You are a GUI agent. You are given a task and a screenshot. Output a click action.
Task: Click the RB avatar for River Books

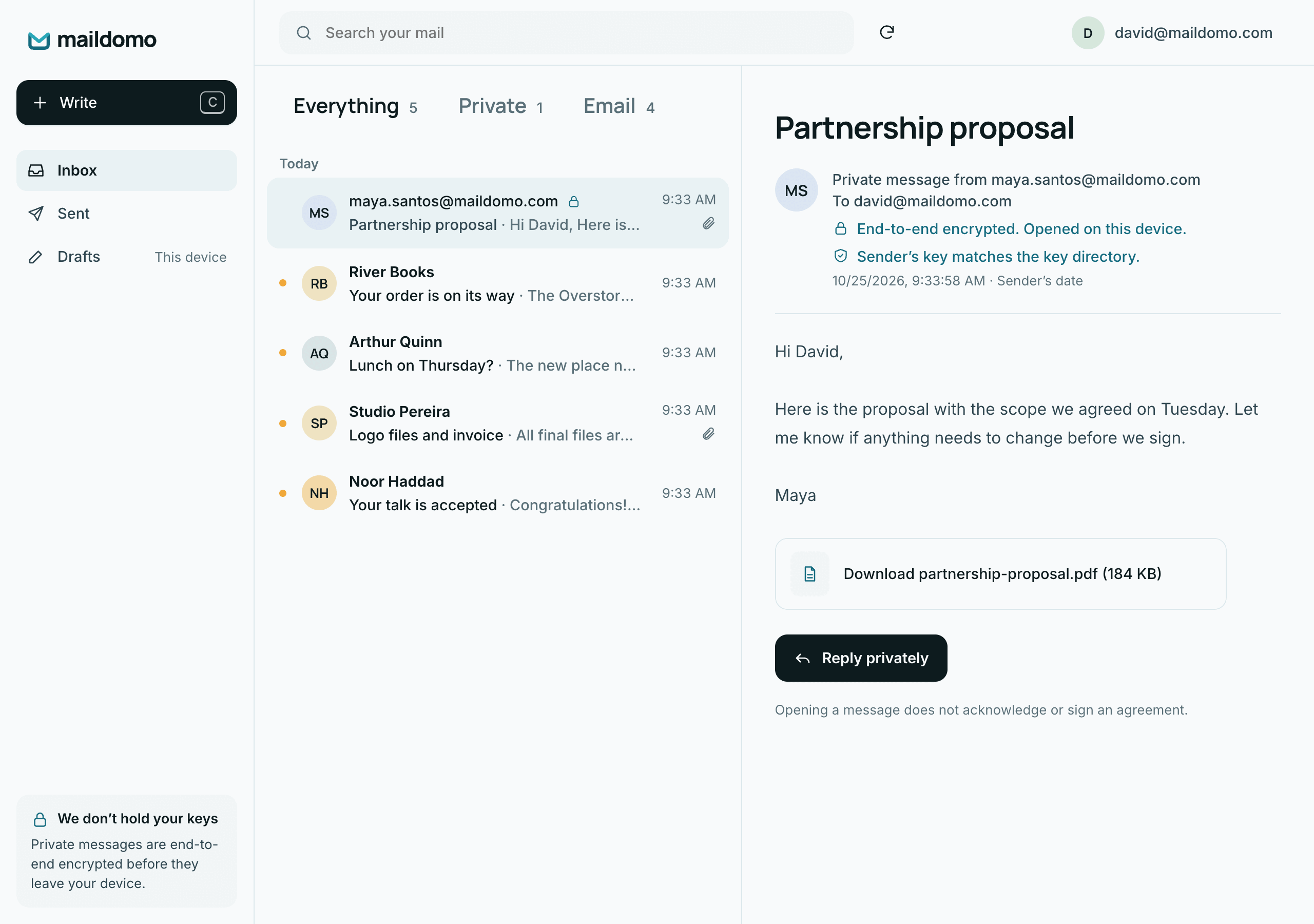319,283
